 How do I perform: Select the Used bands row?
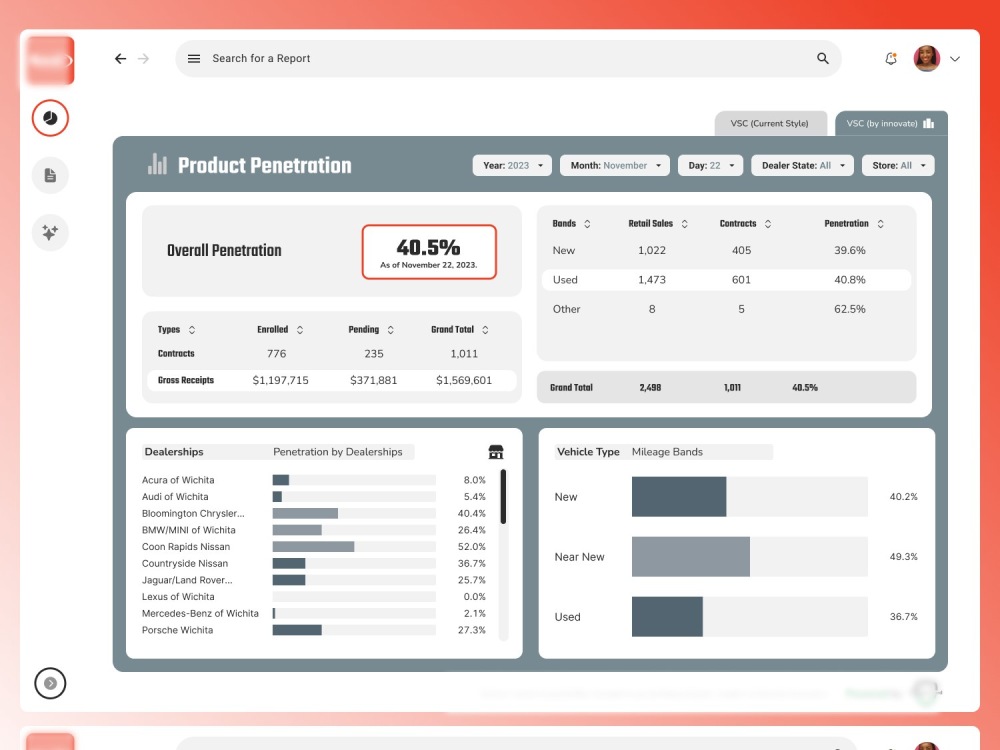click(x=726, y=280)
